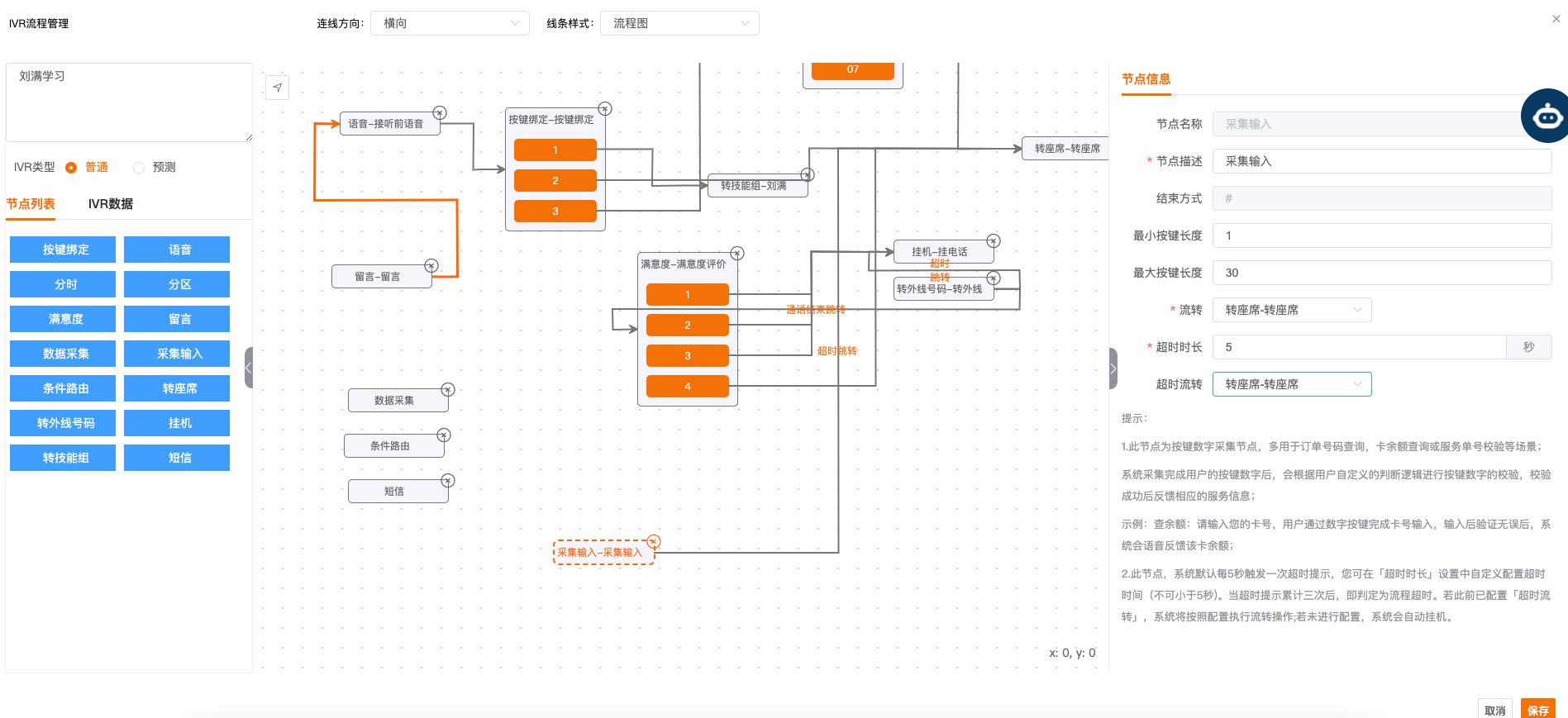Image resolution: width=1568 pixels, height=718 pixels.
Task: Delete the 短信 canvas node via X icon
Action: pos(448,481)
